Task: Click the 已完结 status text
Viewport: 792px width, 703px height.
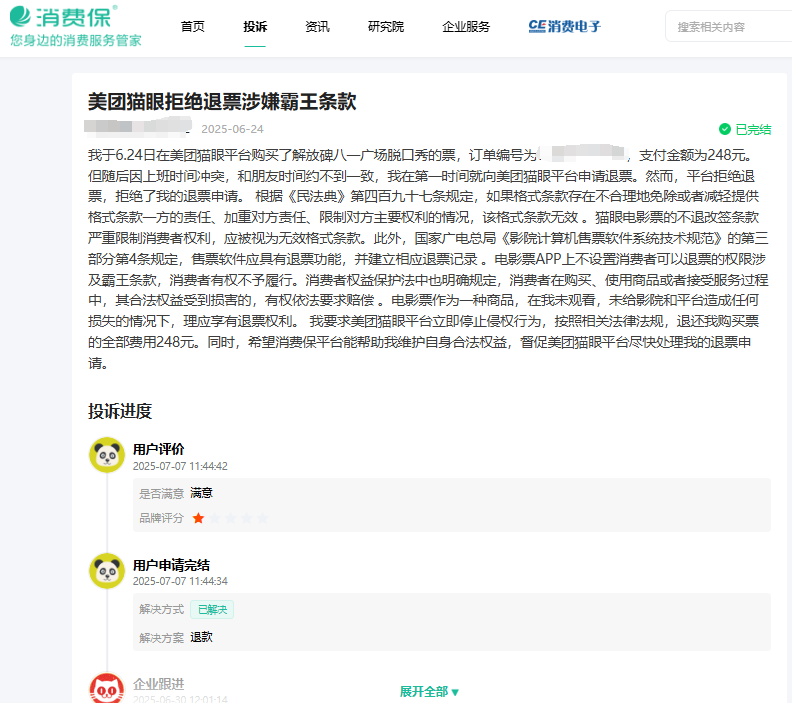Action: (x=753, y=130)
